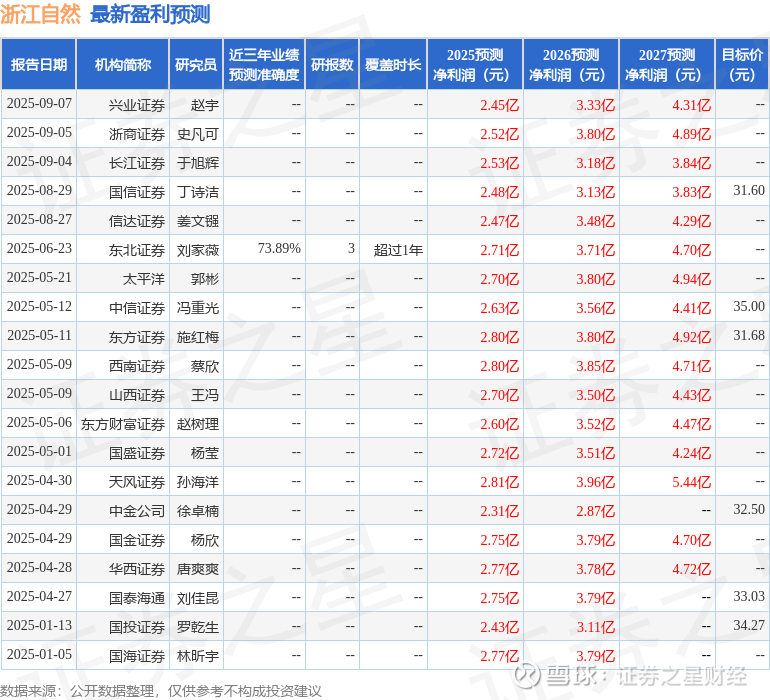Click the 2027预测净利润 column header
Screen dimensions: 770x700
(667, 65)
